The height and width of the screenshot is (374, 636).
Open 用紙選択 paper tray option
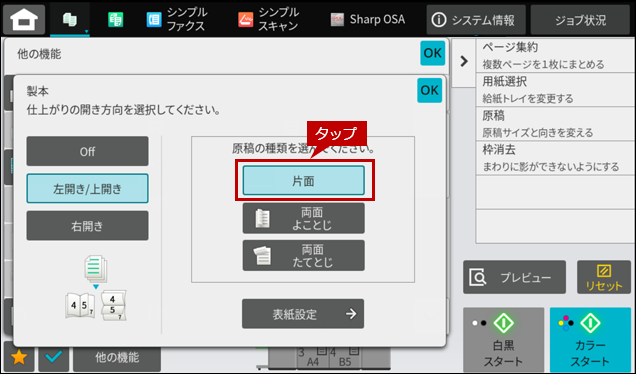coord(555,90)
